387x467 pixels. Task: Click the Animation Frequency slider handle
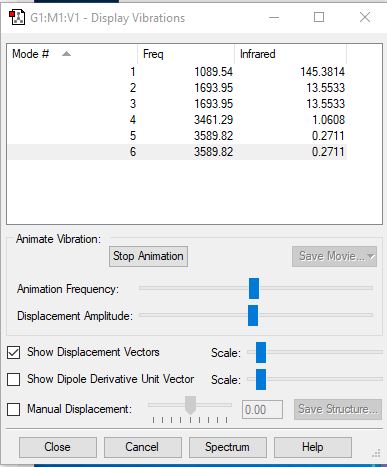pyautogui.click(x=254, y=288)
